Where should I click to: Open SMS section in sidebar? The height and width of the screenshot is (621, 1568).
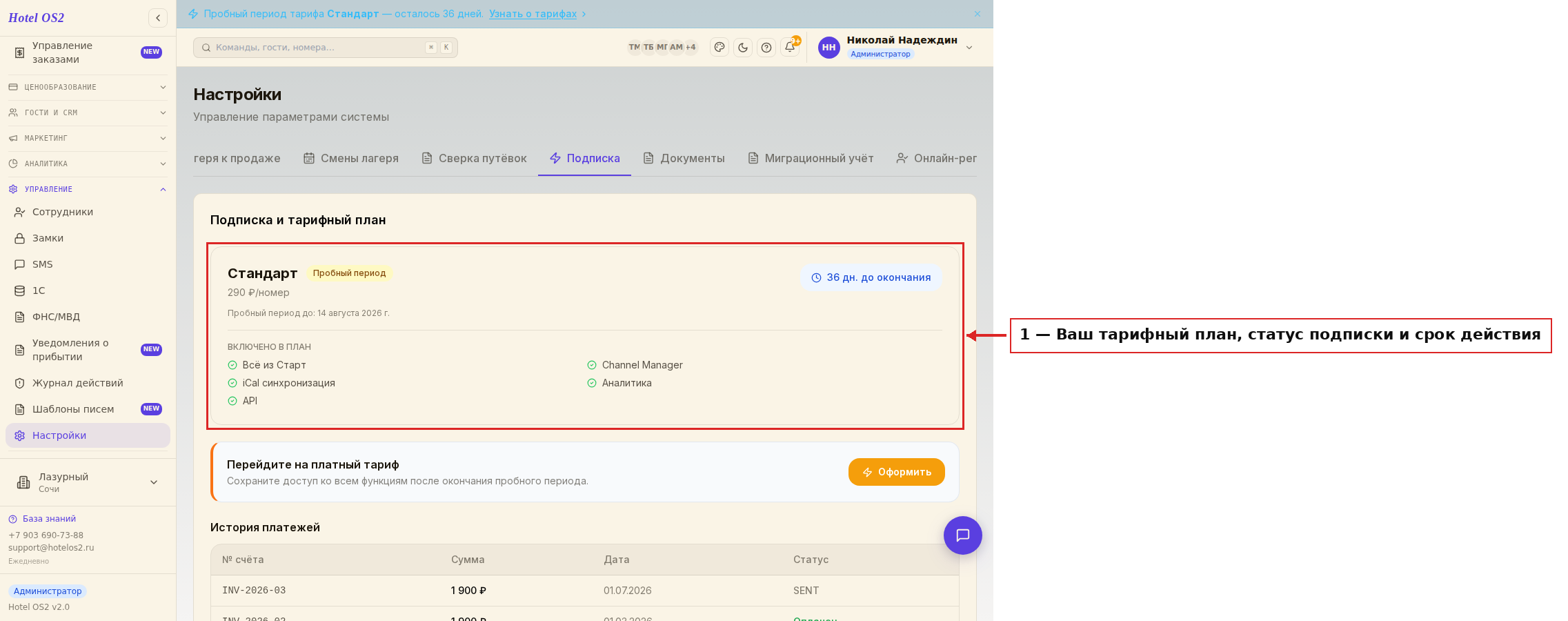(x=88, y=264)
